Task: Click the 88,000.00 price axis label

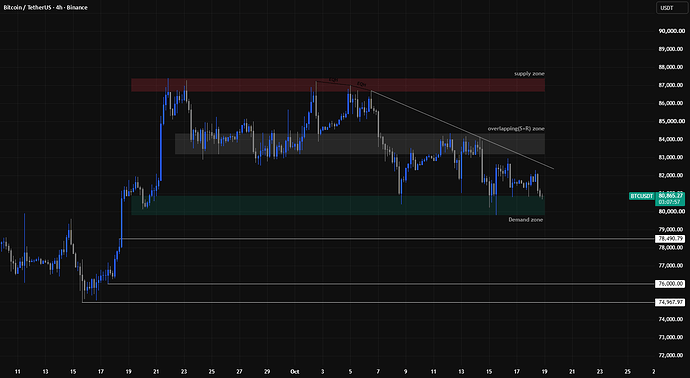Action: 672,67
